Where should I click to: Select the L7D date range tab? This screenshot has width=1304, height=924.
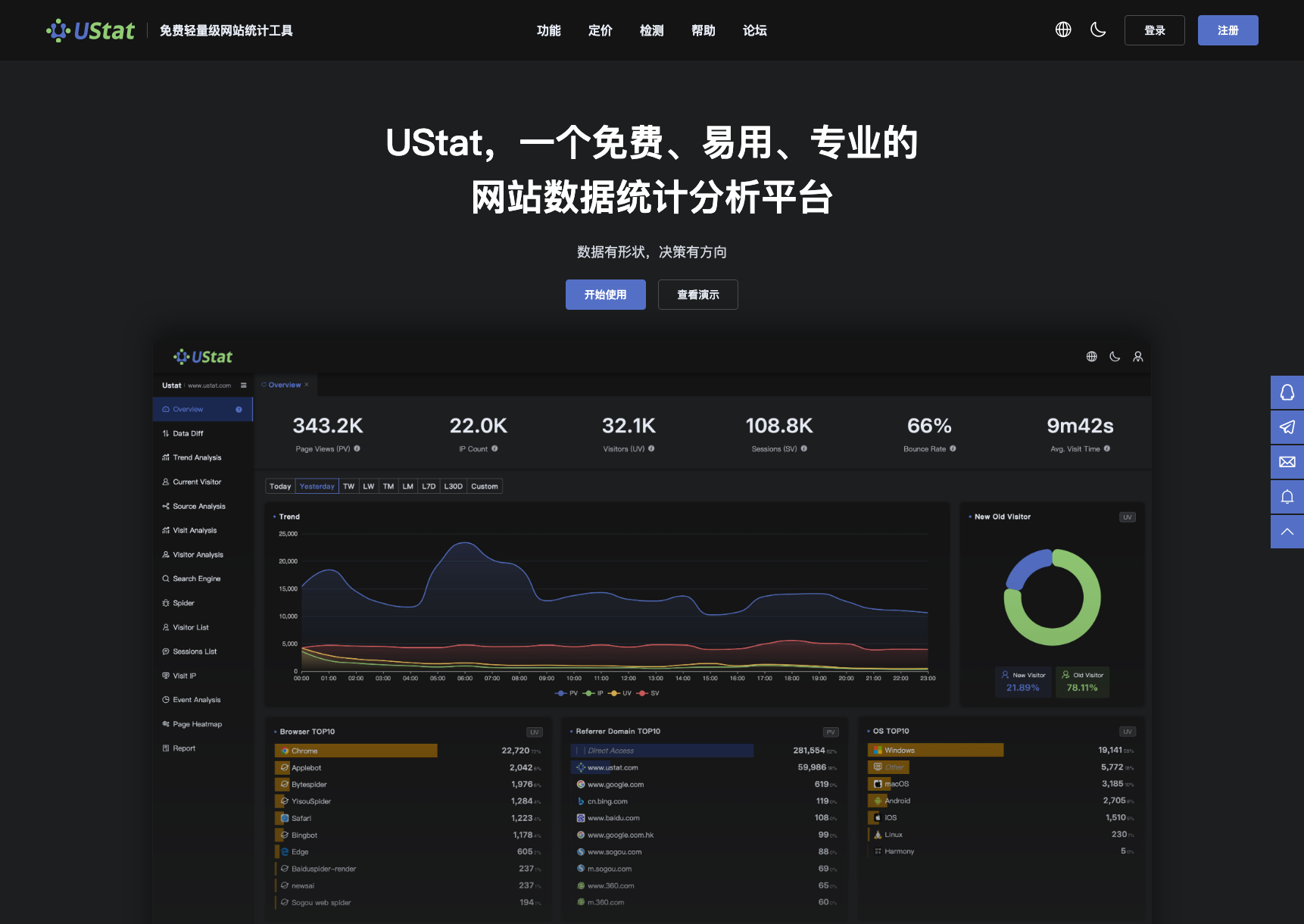click(x=429, y=486)
